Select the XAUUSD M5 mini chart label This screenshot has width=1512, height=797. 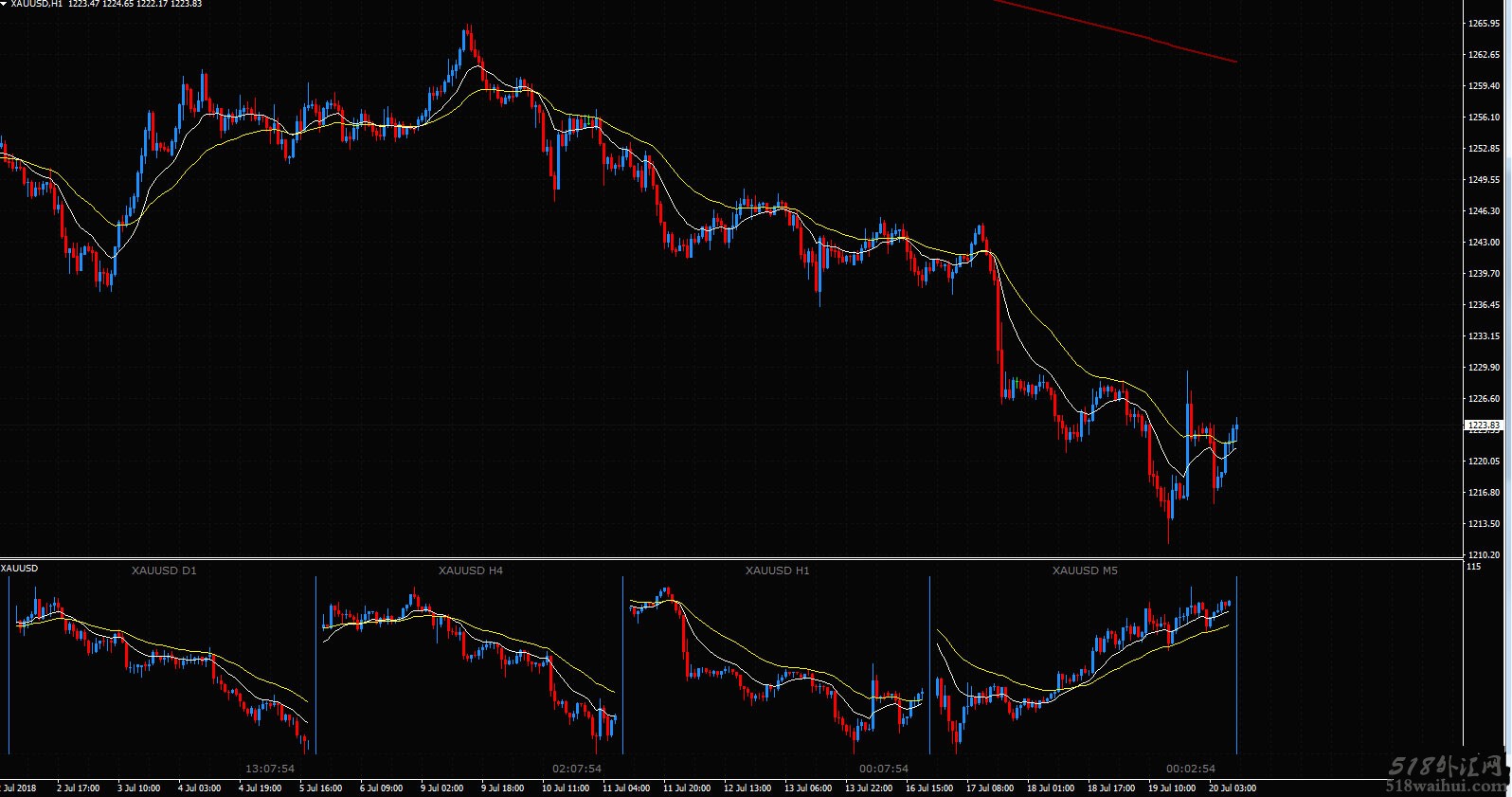coord(1085,571)
